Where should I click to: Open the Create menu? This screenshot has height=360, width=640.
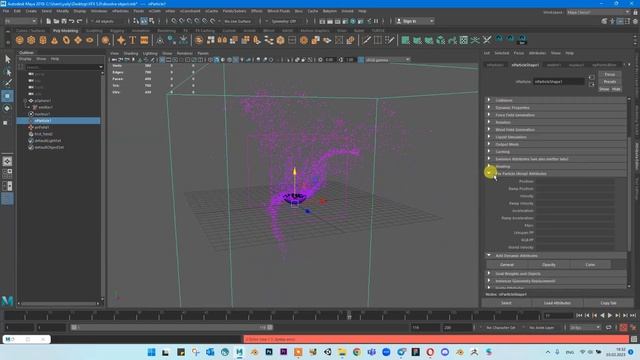pos(31,11)
